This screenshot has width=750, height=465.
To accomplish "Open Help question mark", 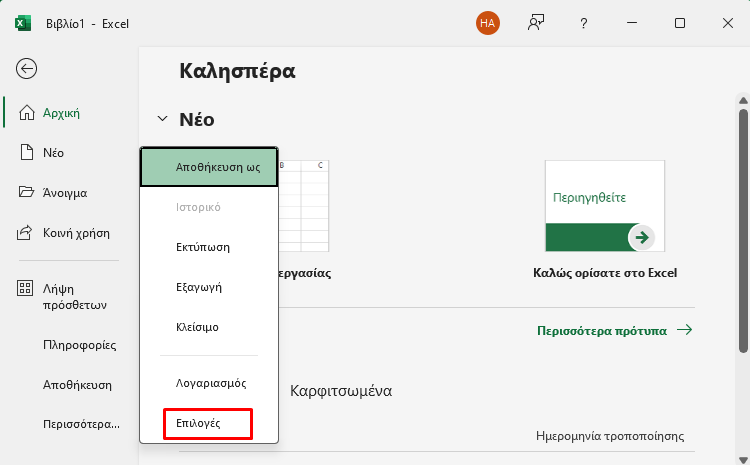I will pos(584,23).
